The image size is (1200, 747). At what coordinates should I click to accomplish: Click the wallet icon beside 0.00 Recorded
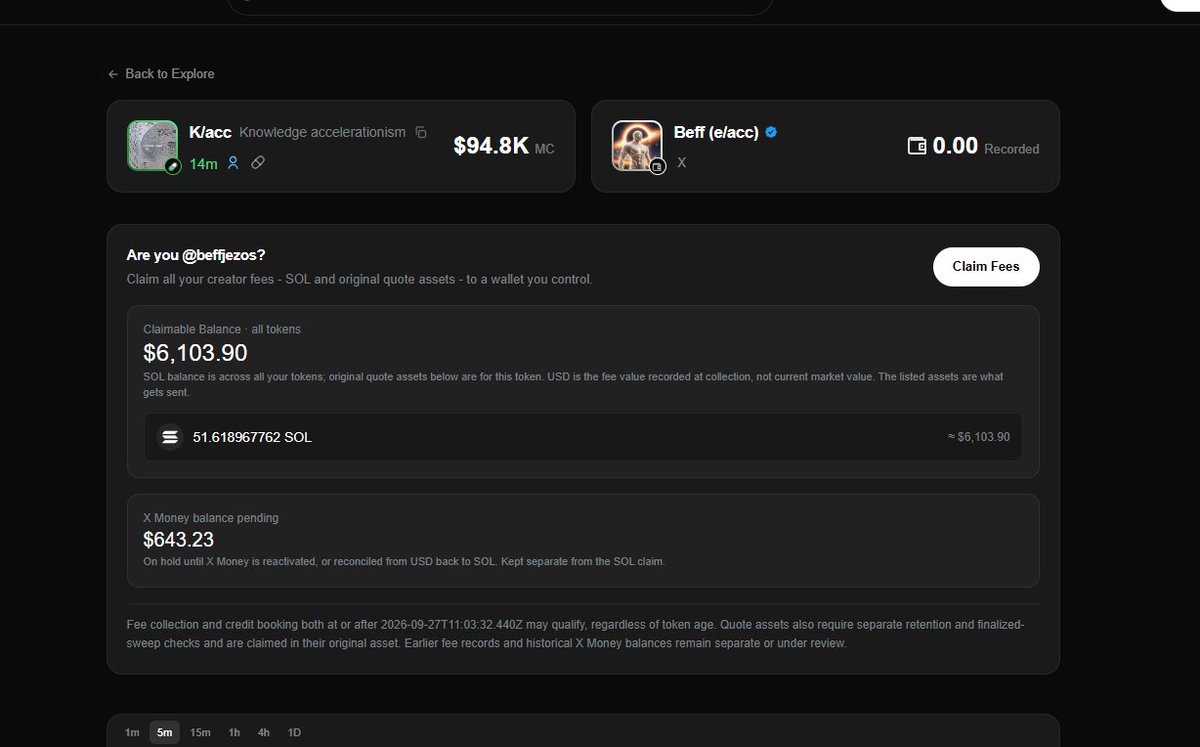(x=916, y=146)
